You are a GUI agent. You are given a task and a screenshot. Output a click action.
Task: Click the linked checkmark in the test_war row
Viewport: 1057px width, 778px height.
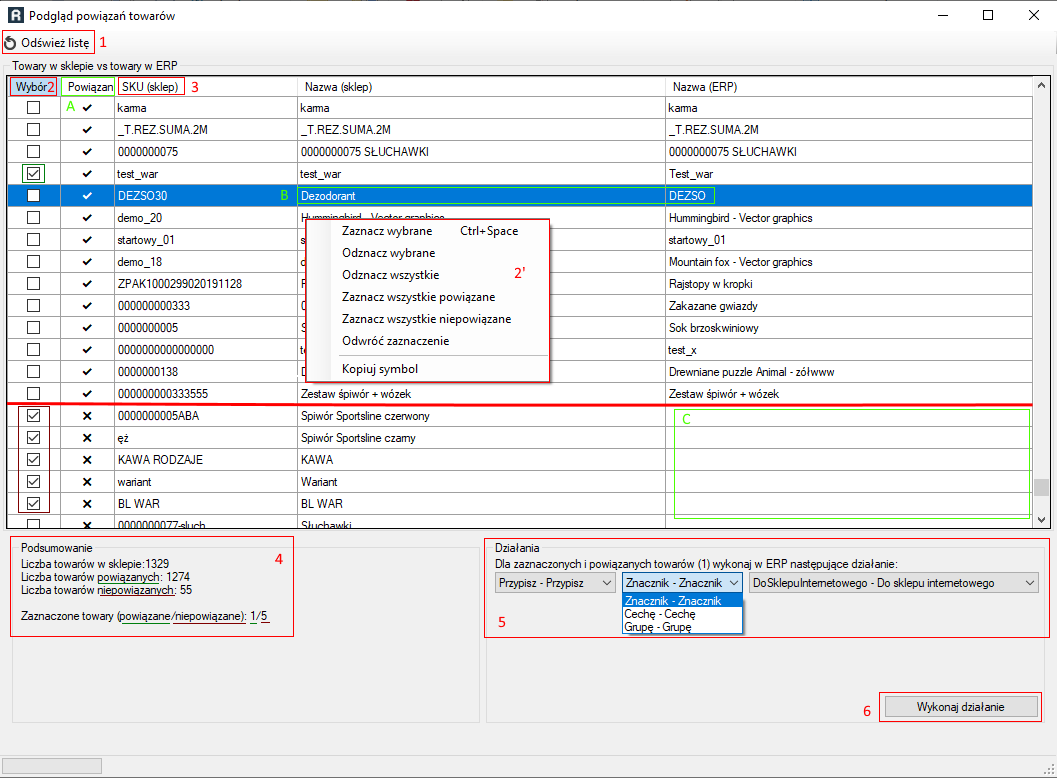pyautogui.click(x=87, y=174)
